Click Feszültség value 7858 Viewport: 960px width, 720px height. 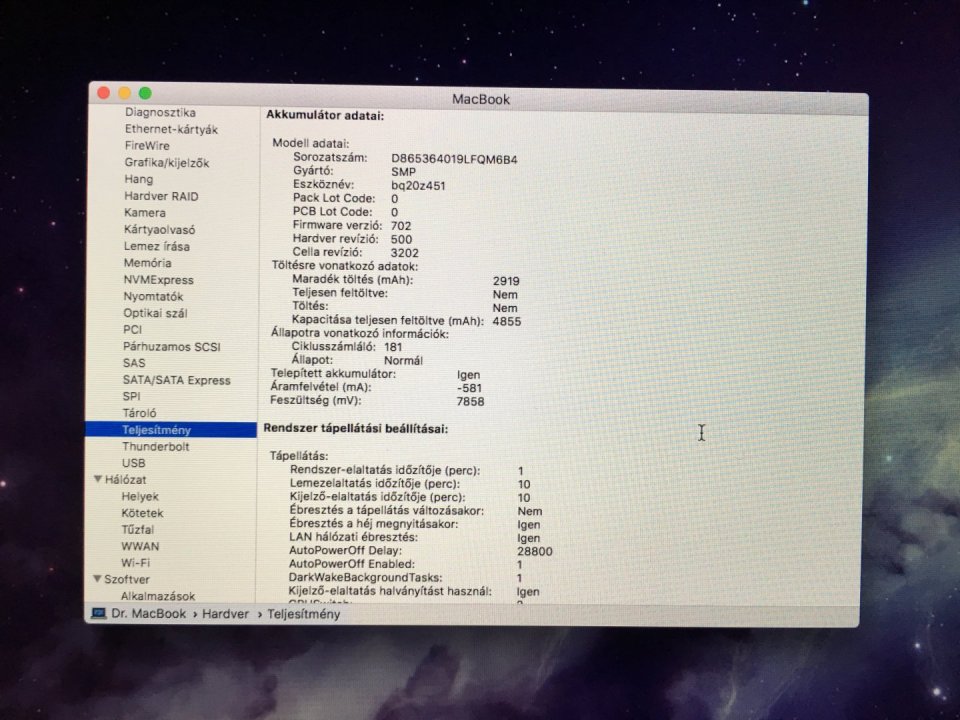pos(470,402)
